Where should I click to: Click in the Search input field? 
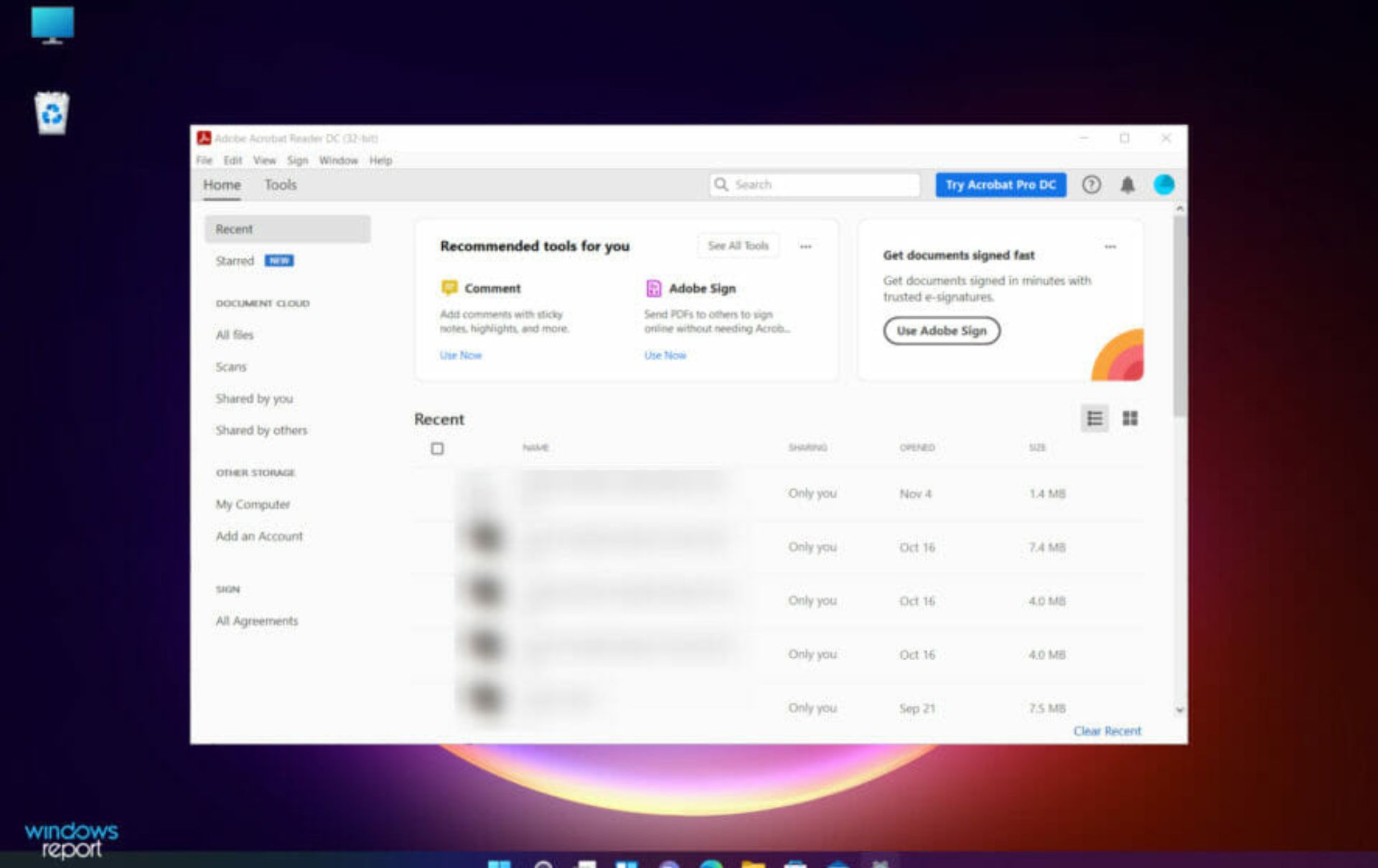(x=815, y=184)
